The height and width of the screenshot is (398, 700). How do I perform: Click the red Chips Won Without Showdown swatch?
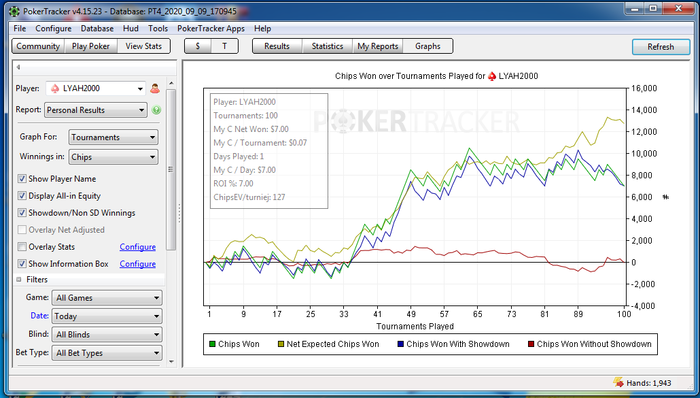[x=531, y=344]
